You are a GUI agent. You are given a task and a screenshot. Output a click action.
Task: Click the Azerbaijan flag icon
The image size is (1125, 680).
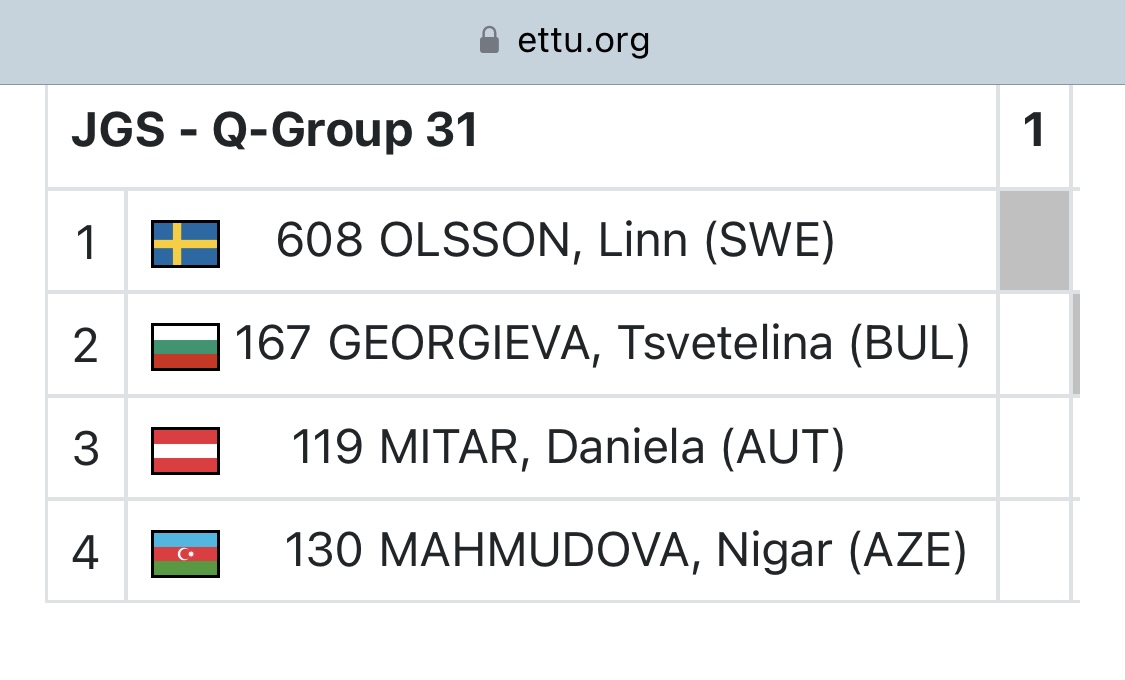(x=185, y=553)
